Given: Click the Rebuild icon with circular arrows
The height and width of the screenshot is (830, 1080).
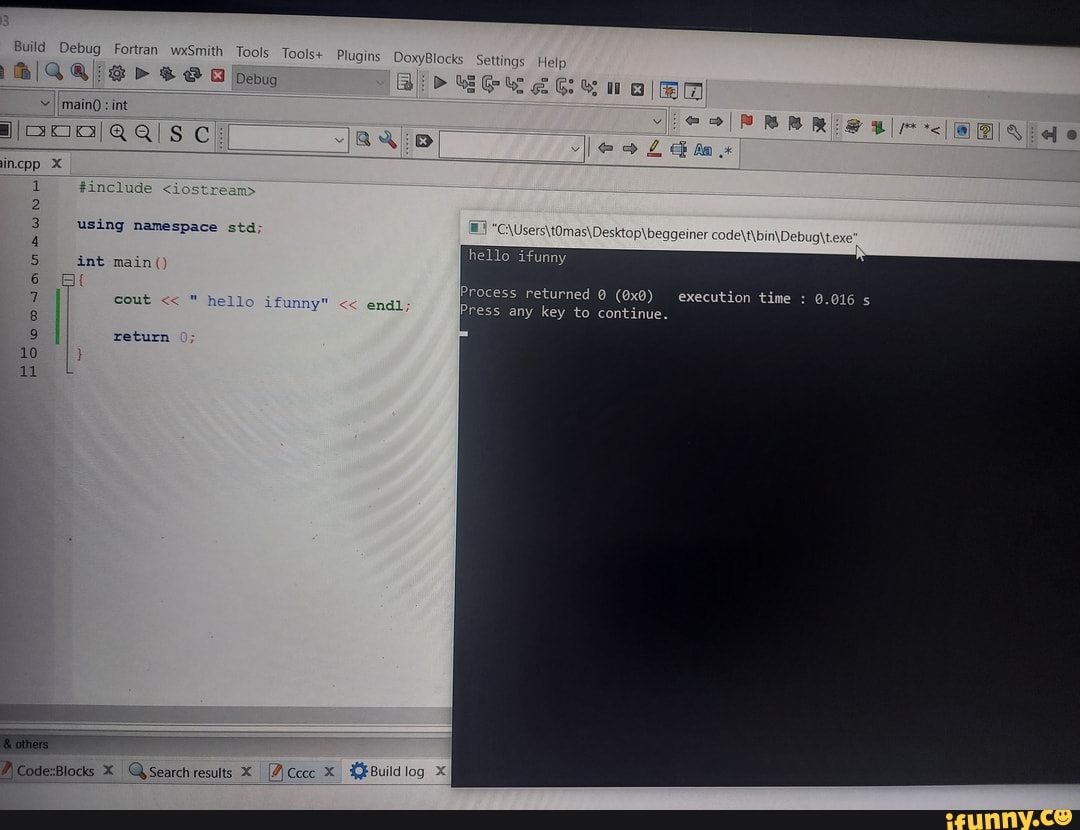Looking at the screenshot, I should click(192, 74).
